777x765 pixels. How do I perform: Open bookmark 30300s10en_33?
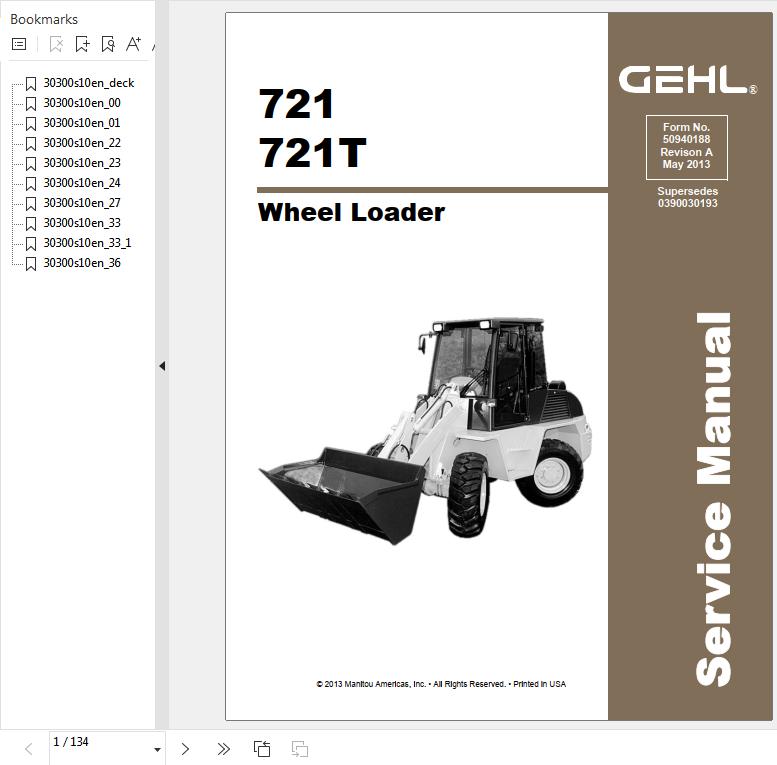click(82, 223)
